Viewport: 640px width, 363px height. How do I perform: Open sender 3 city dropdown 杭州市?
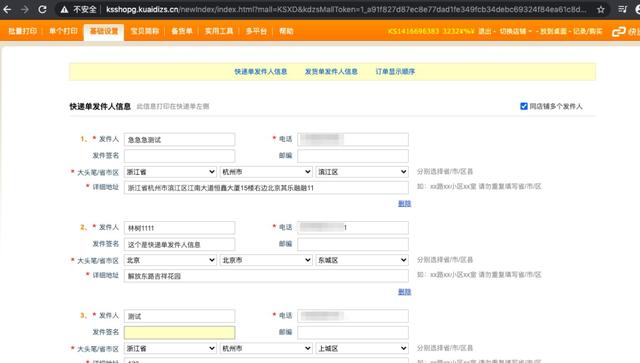[266, 348]
